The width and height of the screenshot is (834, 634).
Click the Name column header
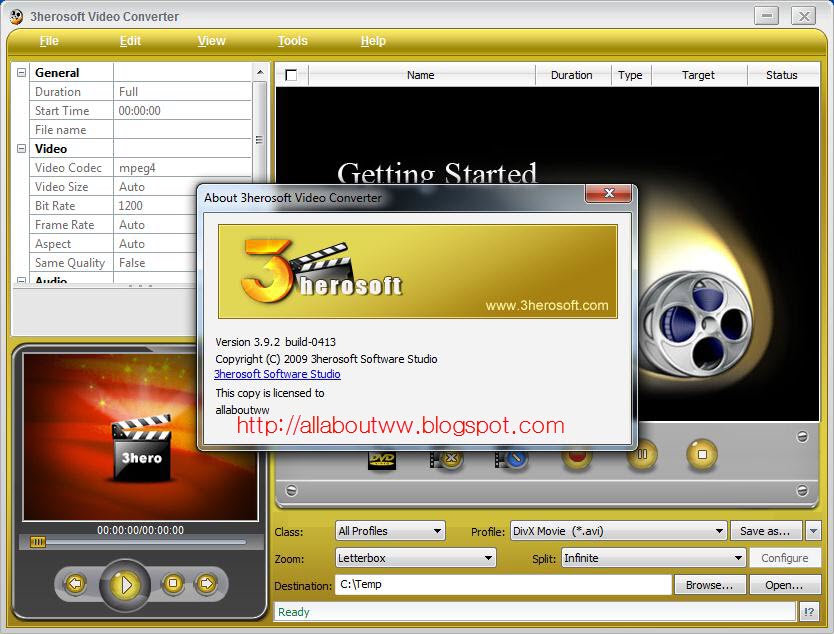[421, 75]
